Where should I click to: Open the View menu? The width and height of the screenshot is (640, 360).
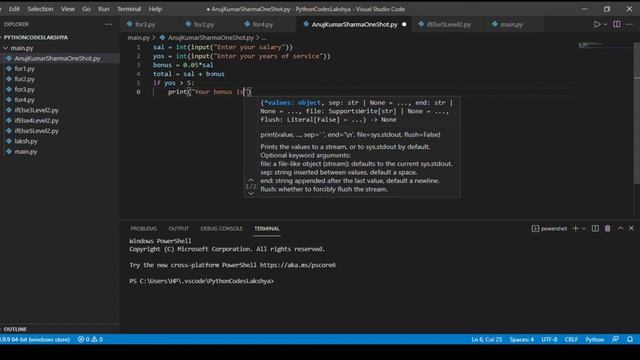68,9
